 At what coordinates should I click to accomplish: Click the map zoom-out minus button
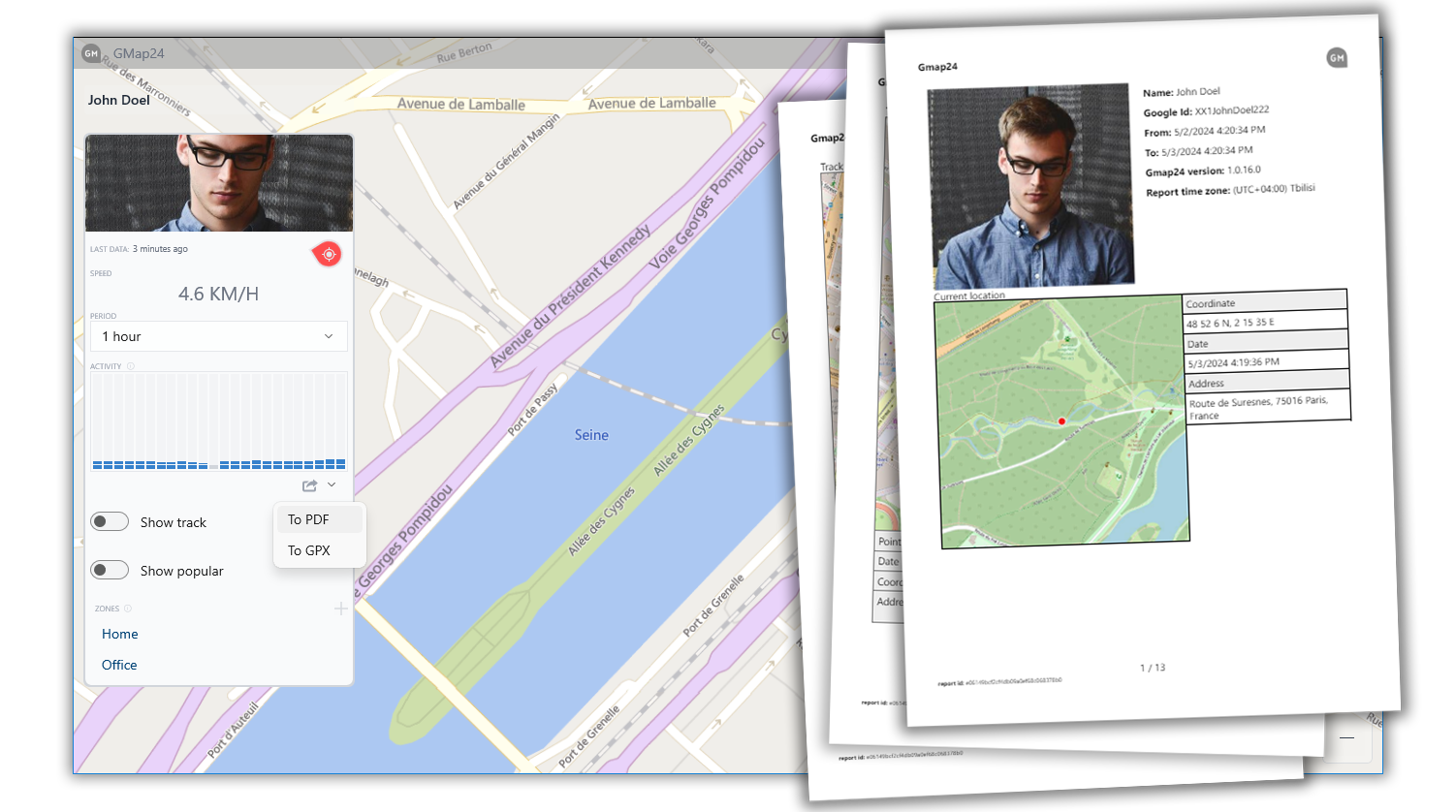[x=1347, y=737]
